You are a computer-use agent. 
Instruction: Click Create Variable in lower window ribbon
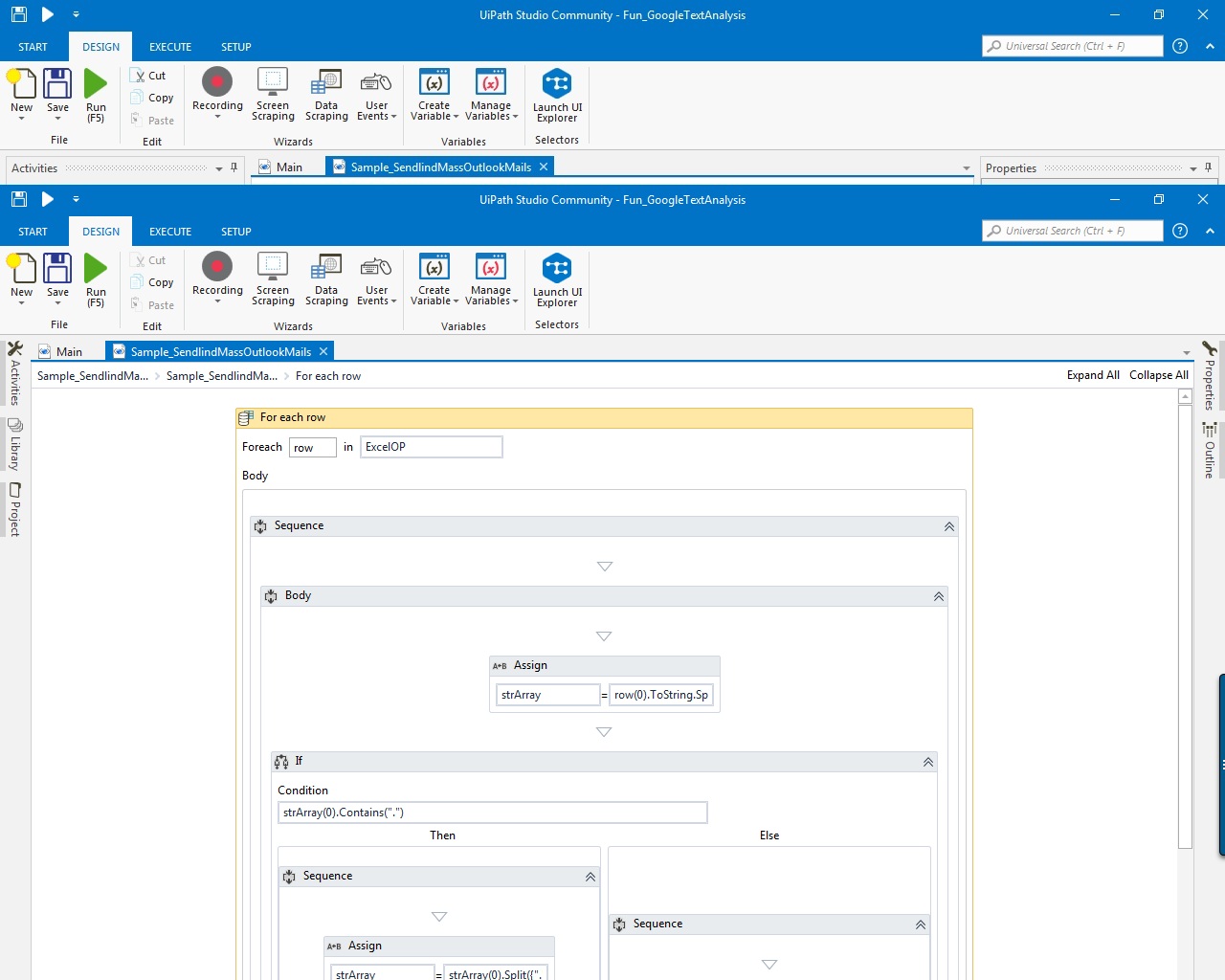pyautogui.click(x=434, y=278)
